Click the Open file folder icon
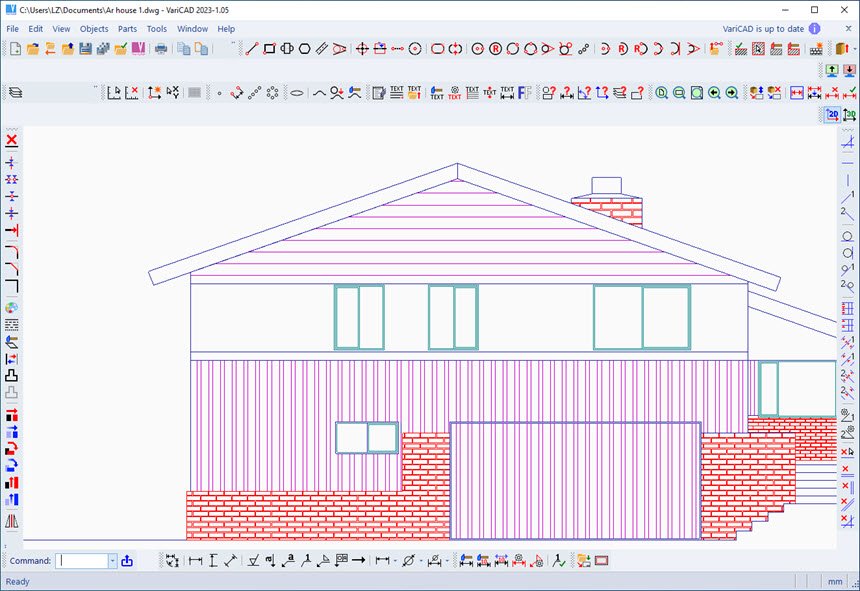The image size is (860, 591). pos(33,49)
